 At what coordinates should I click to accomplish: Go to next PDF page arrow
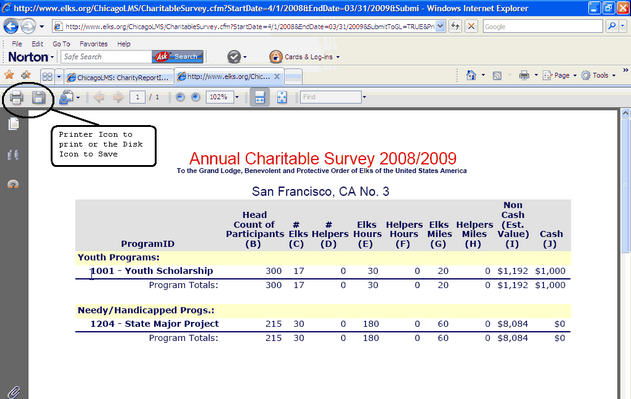(118, 97)
